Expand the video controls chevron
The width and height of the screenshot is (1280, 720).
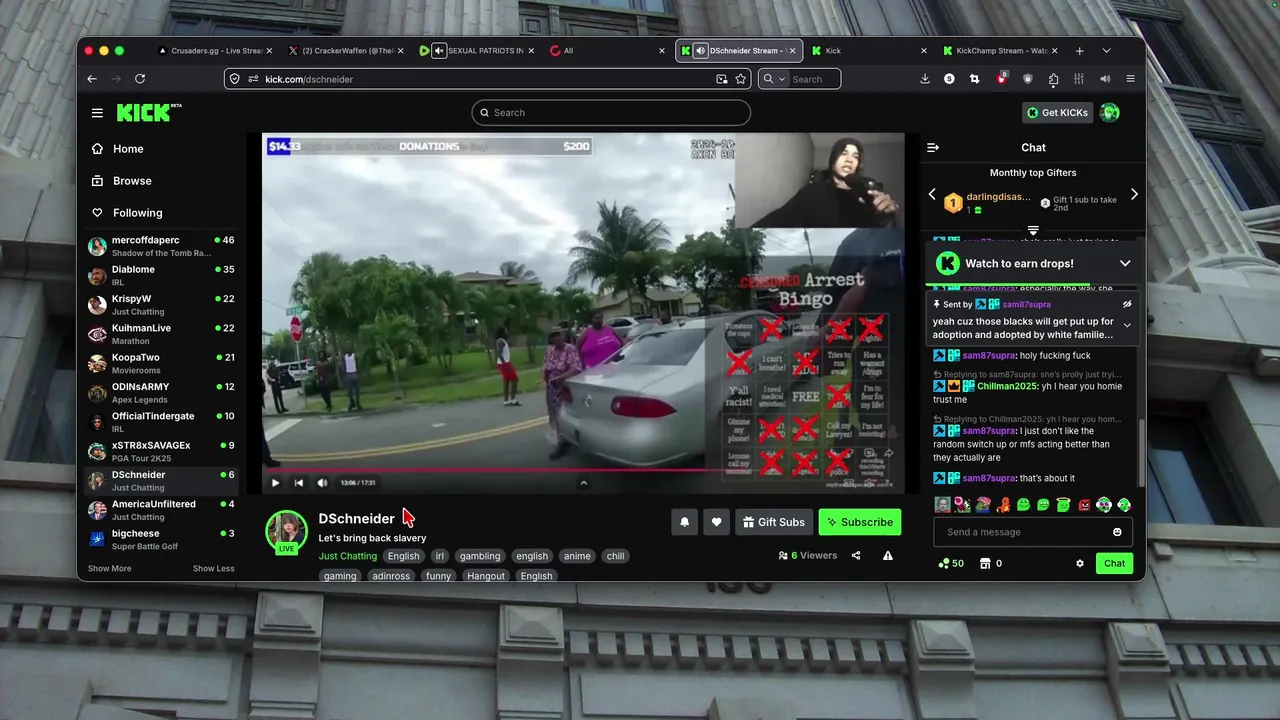(584, 483)
